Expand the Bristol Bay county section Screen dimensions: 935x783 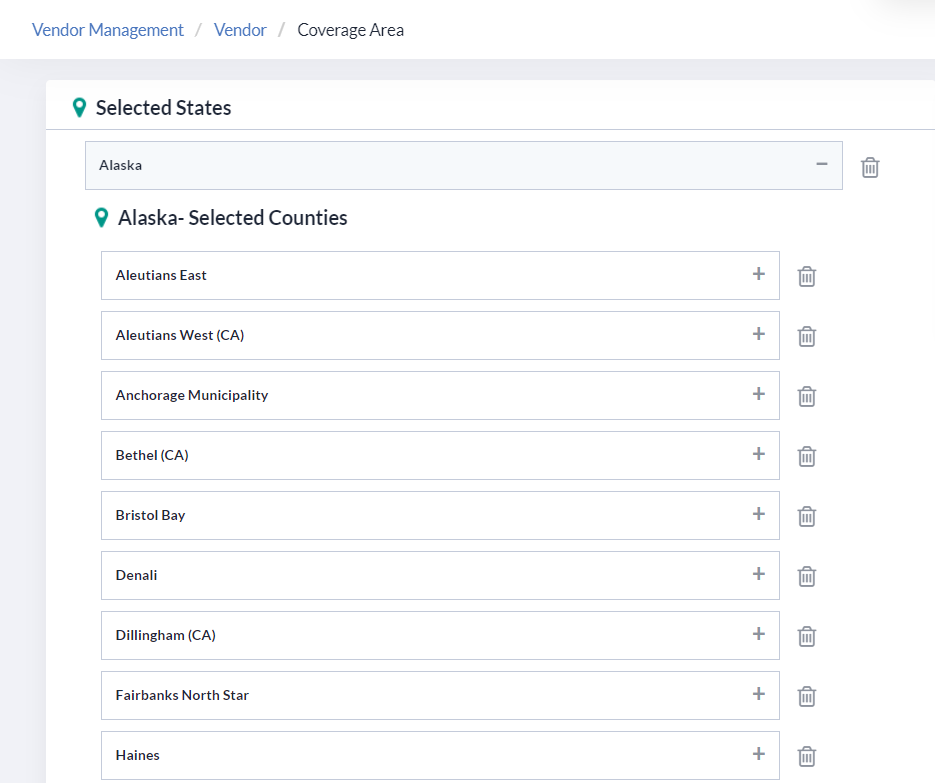point(758,515)
